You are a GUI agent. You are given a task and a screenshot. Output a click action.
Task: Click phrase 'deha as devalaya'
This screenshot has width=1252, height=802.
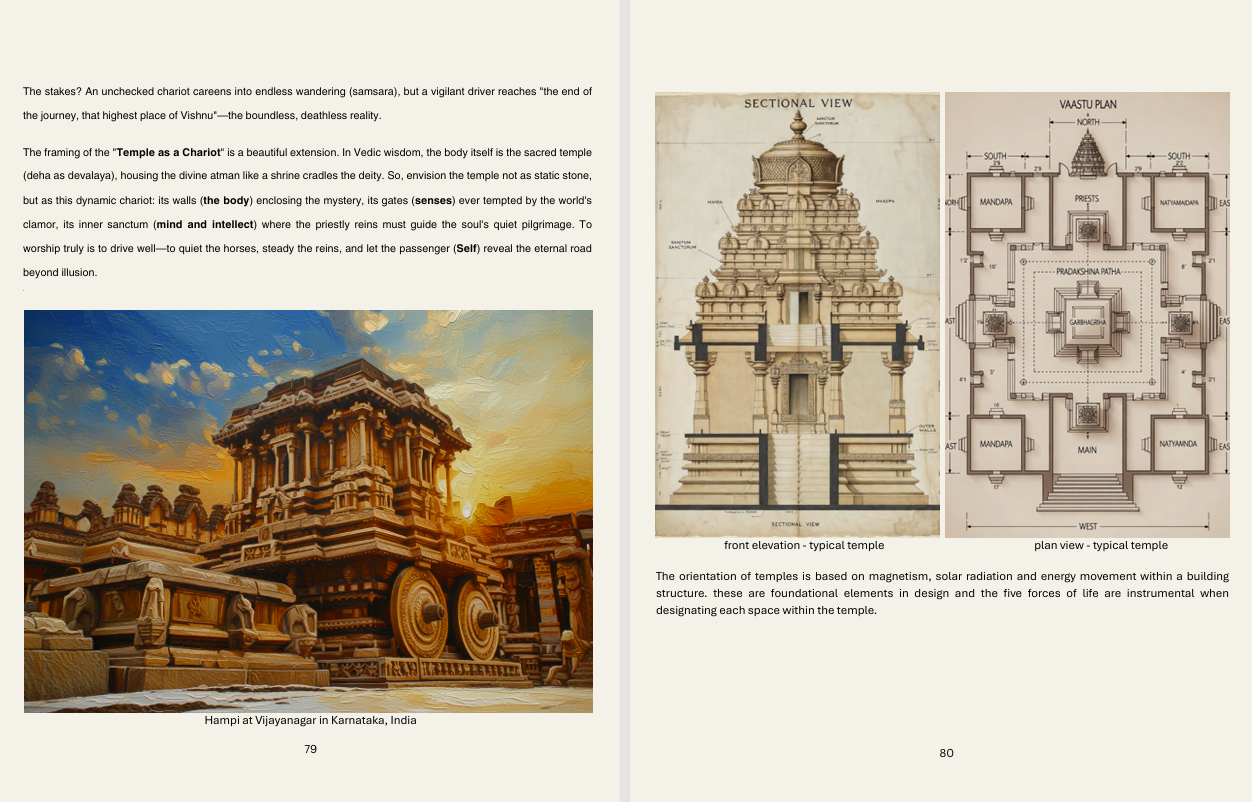[x=66, y=177]
